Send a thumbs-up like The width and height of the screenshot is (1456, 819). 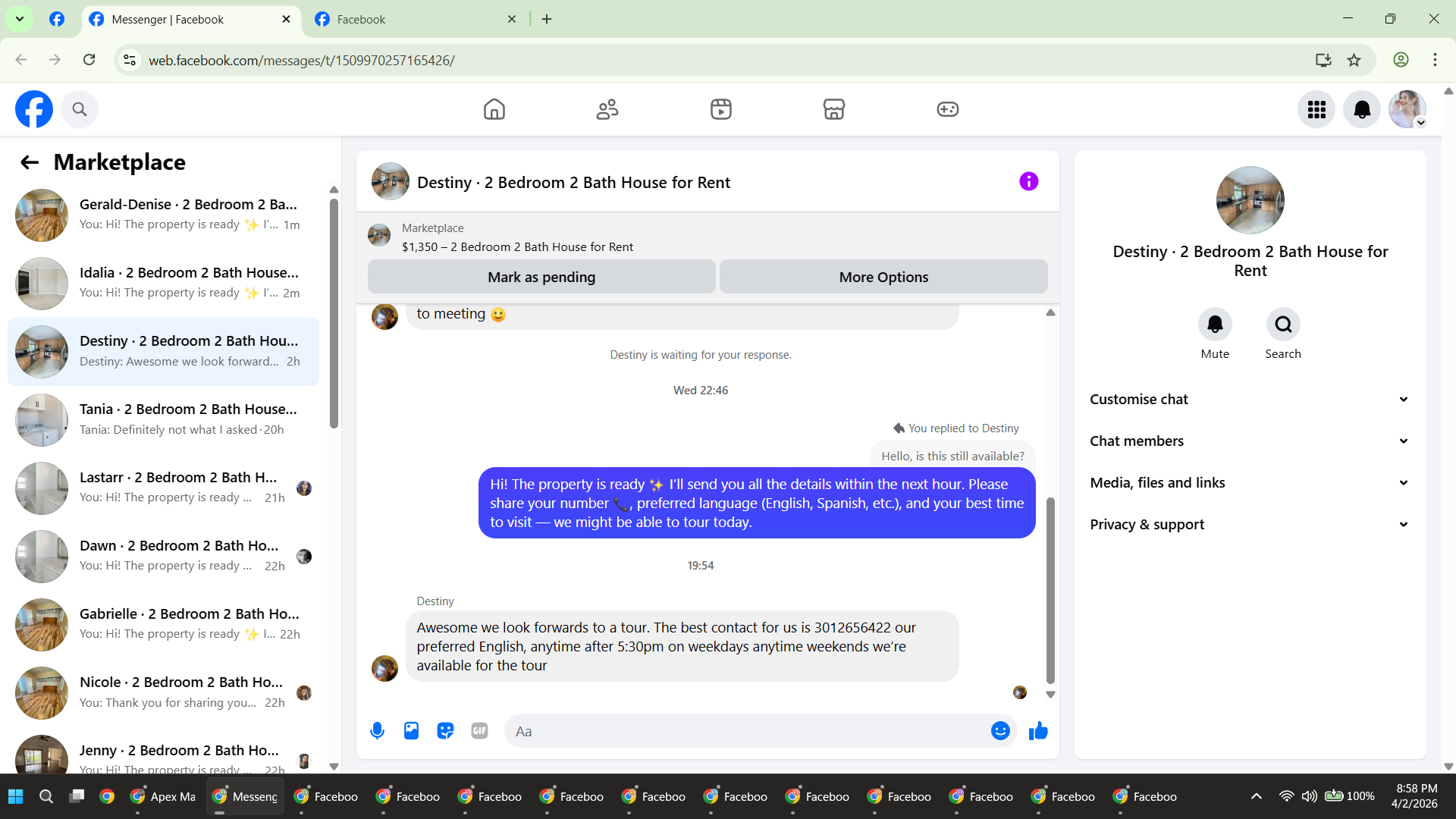[1038, 731]
